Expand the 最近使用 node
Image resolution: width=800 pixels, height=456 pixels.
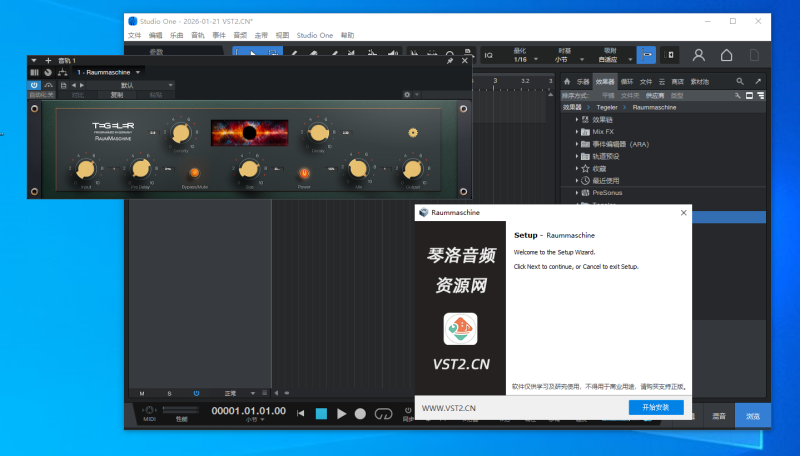point(577,181)
